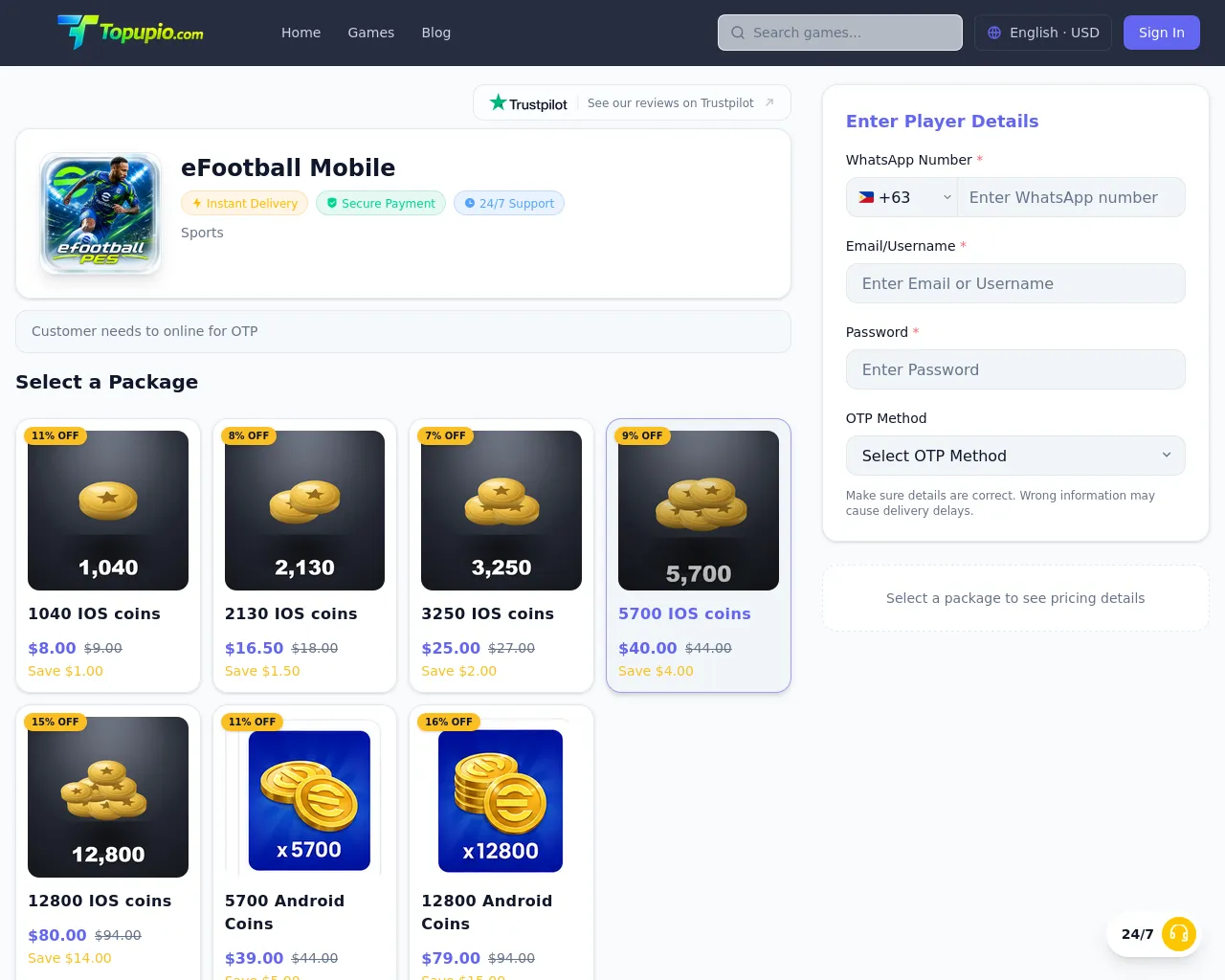Select the x5700 Android coins image
The image size is (1225, 980).
click(304, 797)
